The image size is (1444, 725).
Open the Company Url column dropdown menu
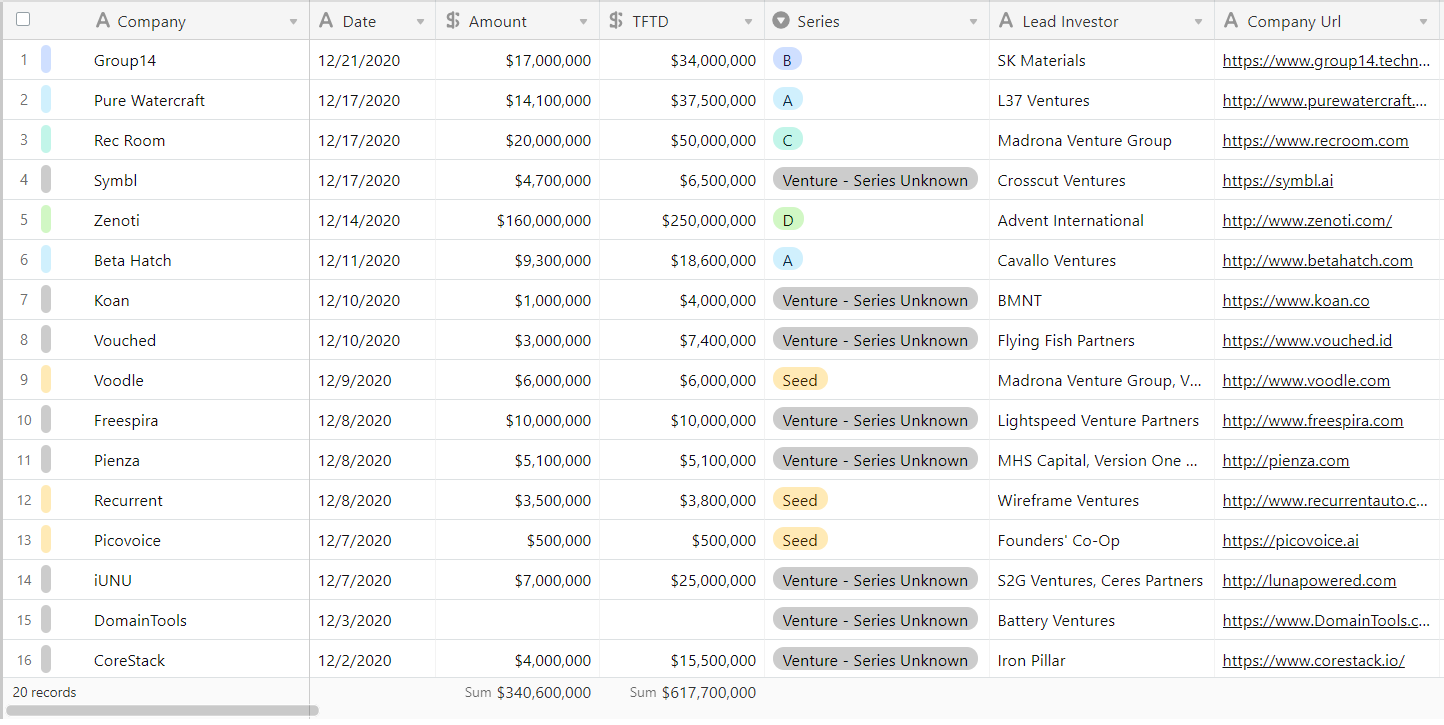point(1424,22)
